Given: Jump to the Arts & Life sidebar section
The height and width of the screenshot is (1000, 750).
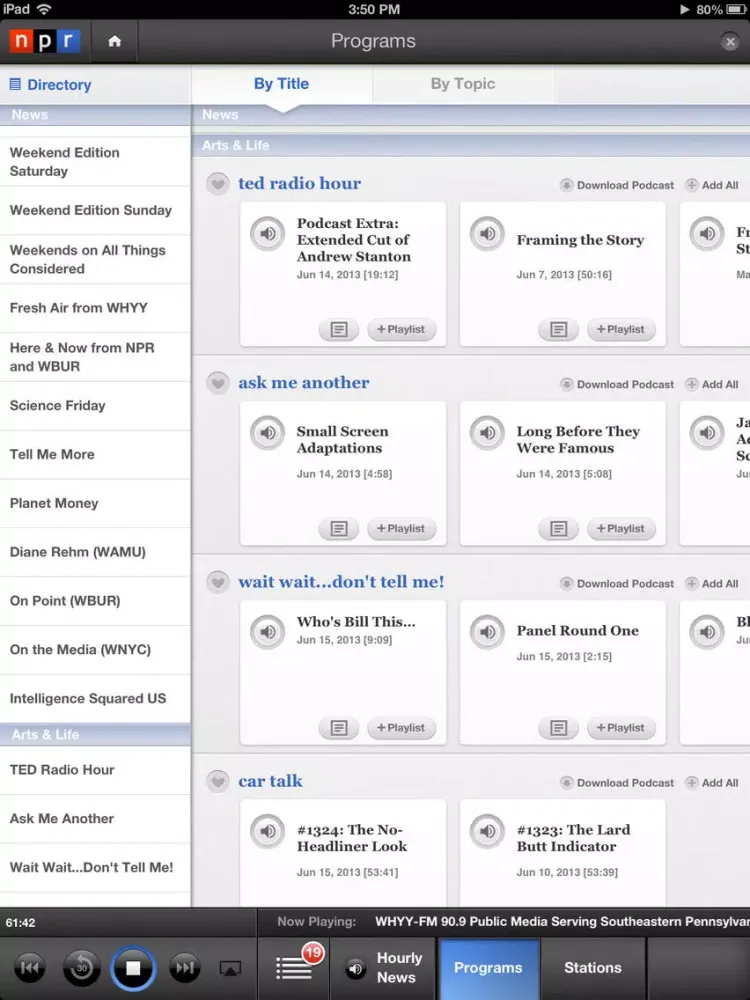Looking at the screenshot, I should tap(95, 735).
